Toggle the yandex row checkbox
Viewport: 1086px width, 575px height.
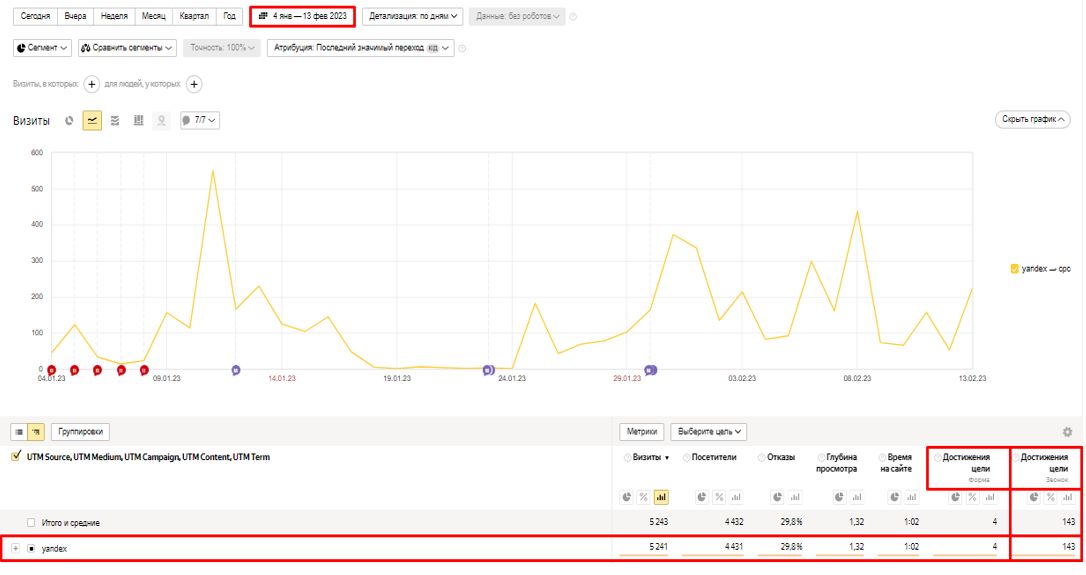click(30, 548)
